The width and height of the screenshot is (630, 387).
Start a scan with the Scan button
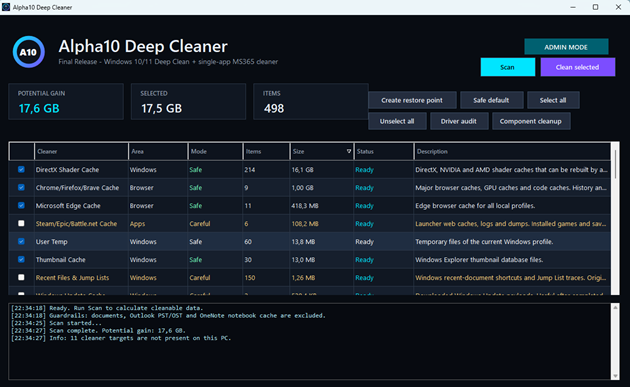click(x=507, y=67)
